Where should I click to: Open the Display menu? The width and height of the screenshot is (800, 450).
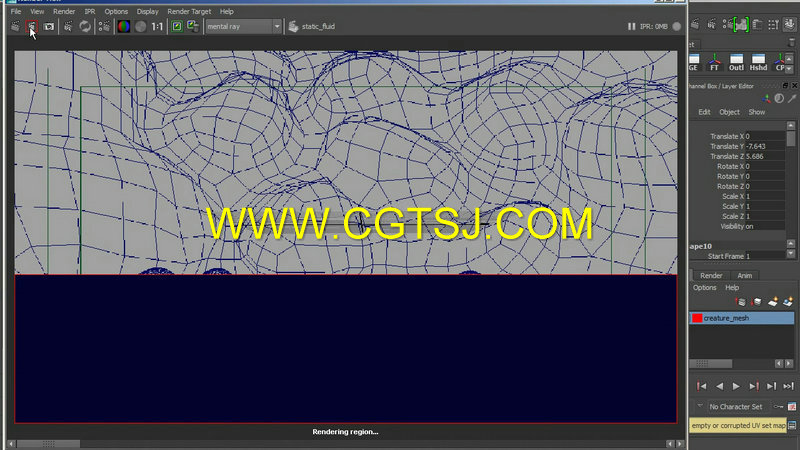coord(147,11)
